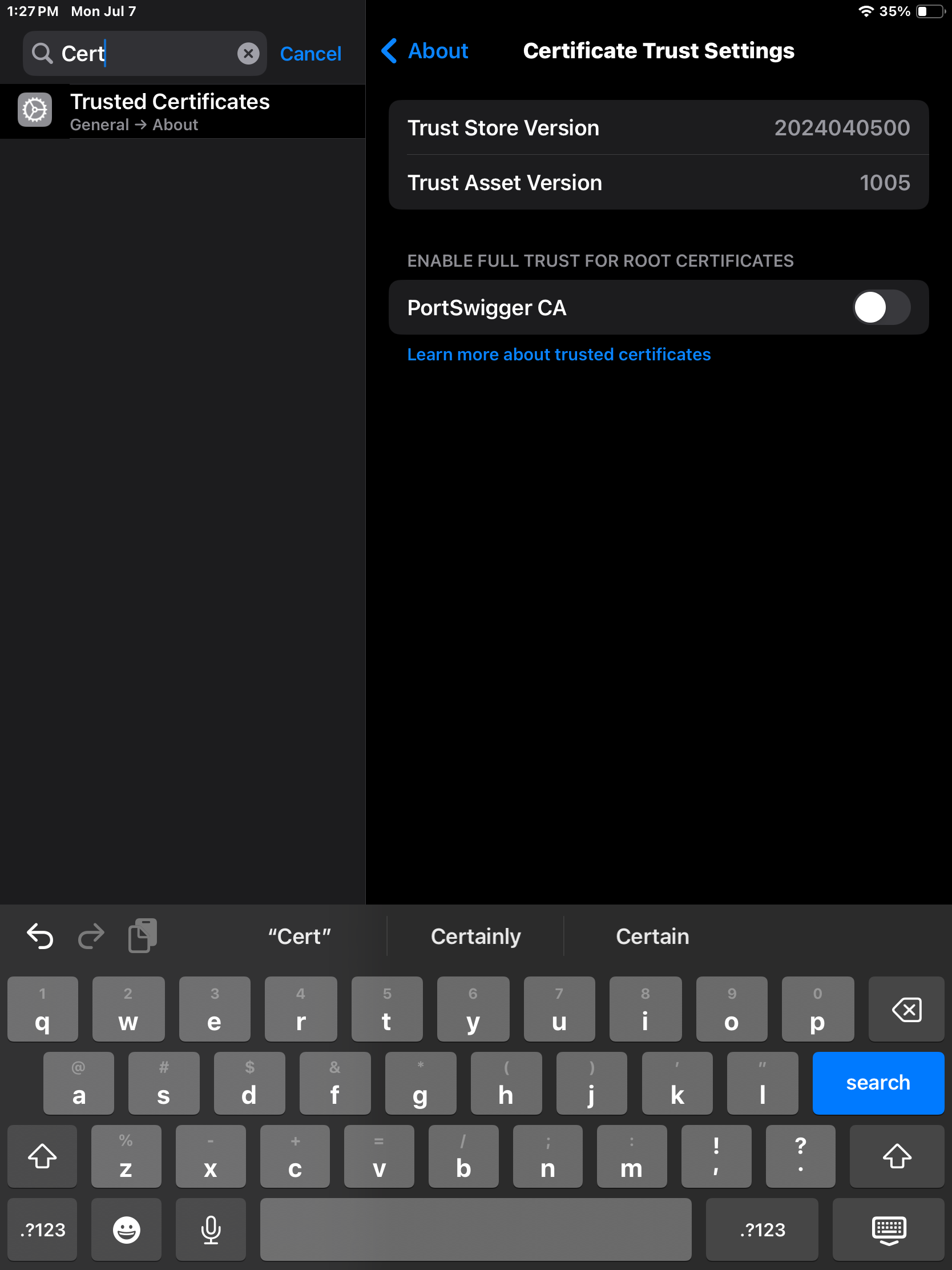Image resolution: width=952 pixels, height=1270 pixels.
Task: Choose the Certain autocomplete suggestion
Action: (652, 937)
